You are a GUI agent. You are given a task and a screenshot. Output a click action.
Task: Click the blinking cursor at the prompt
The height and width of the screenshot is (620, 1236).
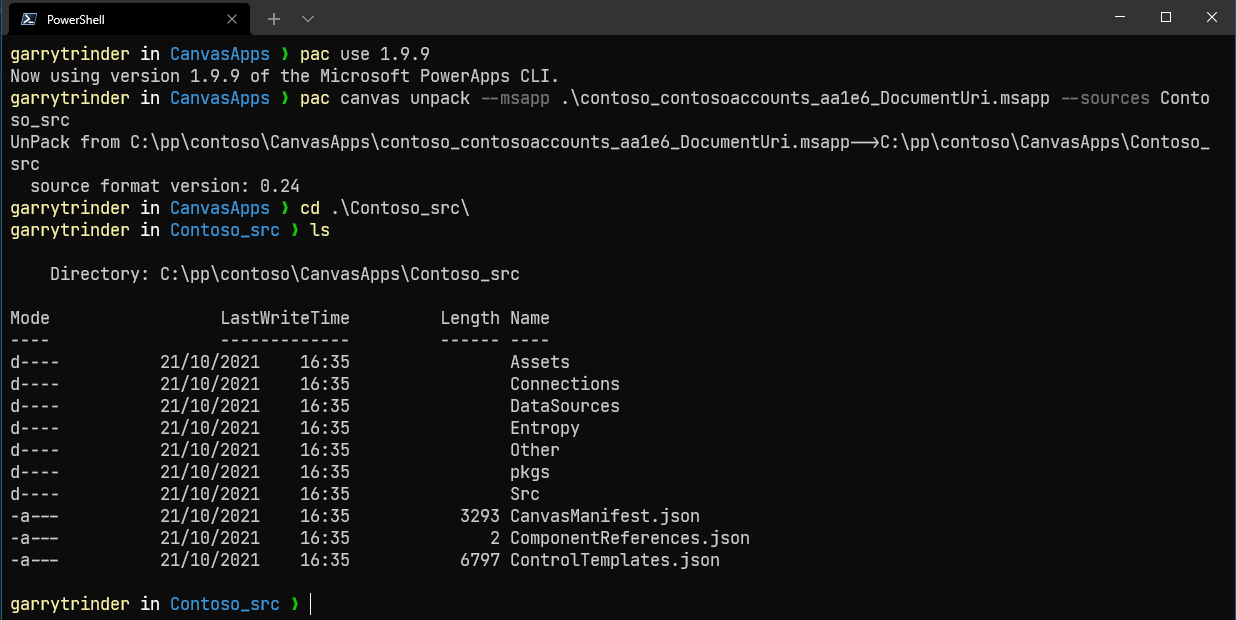309,603
